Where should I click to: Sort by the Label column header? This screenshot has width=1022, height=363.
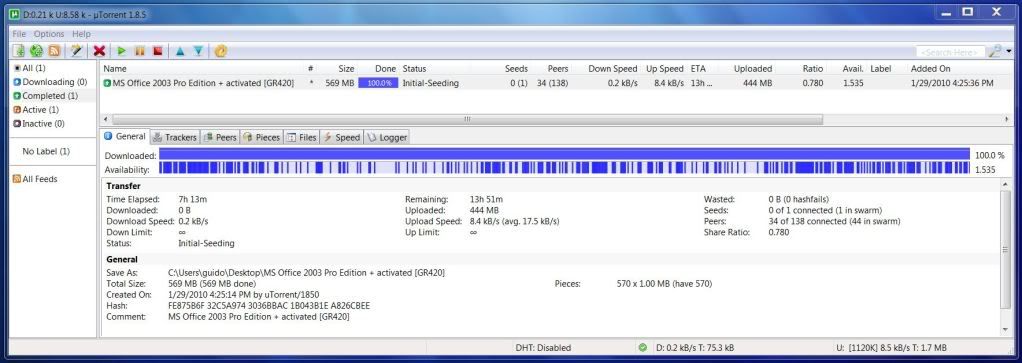point(881,68)
